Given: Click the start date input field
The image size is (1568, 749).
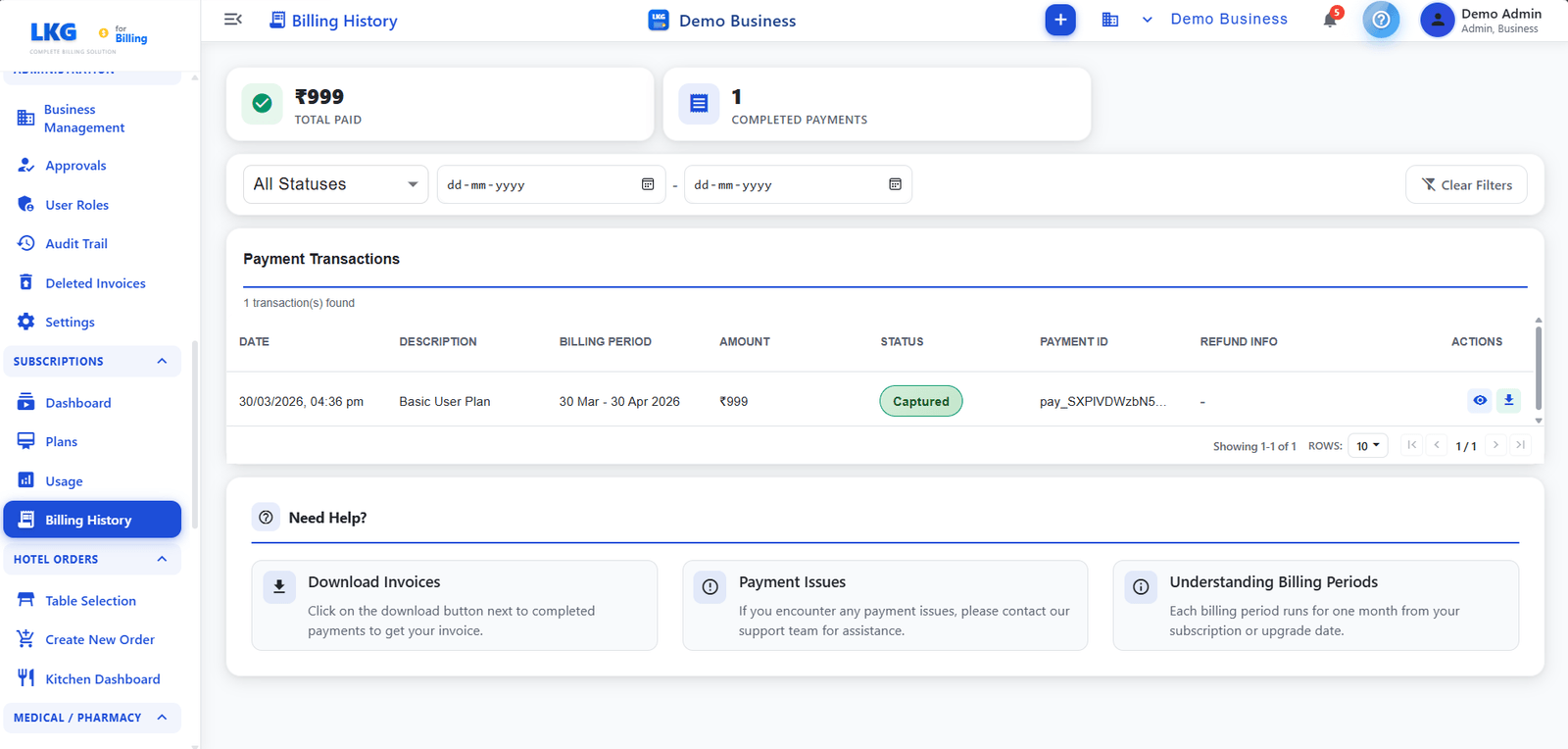Looking at the screenshot, I should pyautogui.click(x=551, y=184).
